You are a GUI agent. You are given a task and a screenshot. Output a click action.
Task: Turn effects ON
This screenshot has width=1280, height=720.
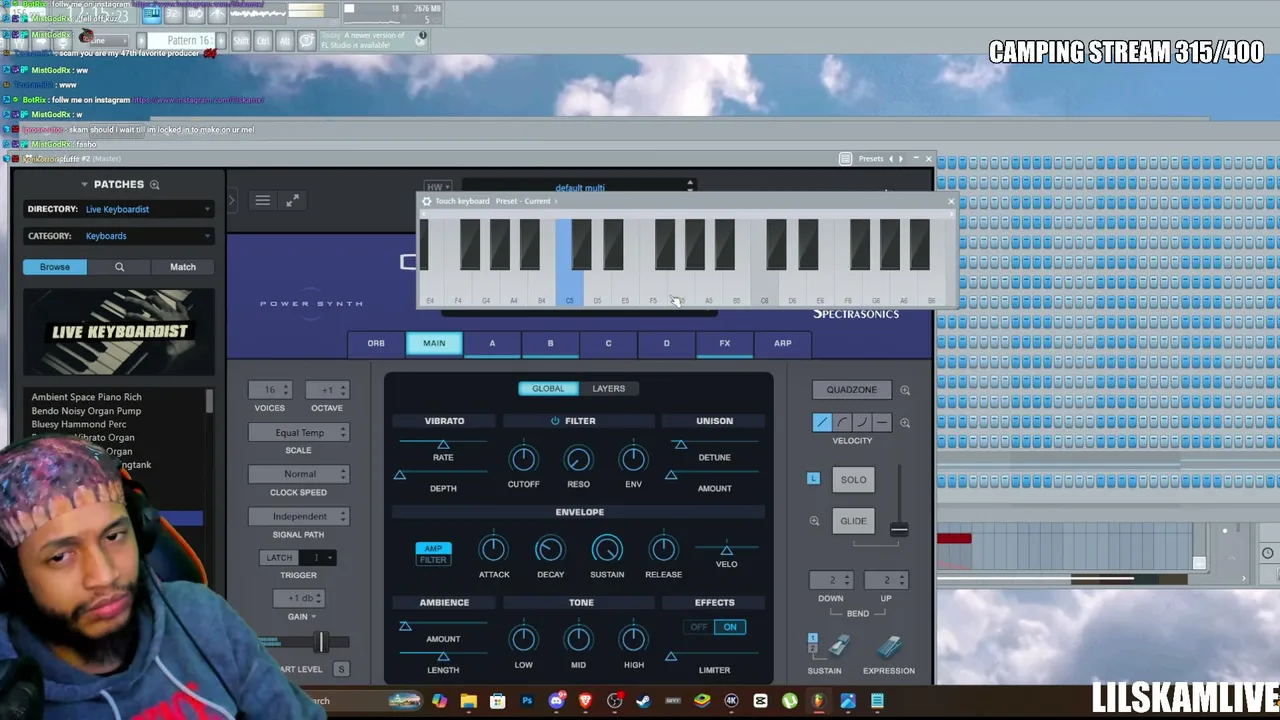[x=730, y=627]
